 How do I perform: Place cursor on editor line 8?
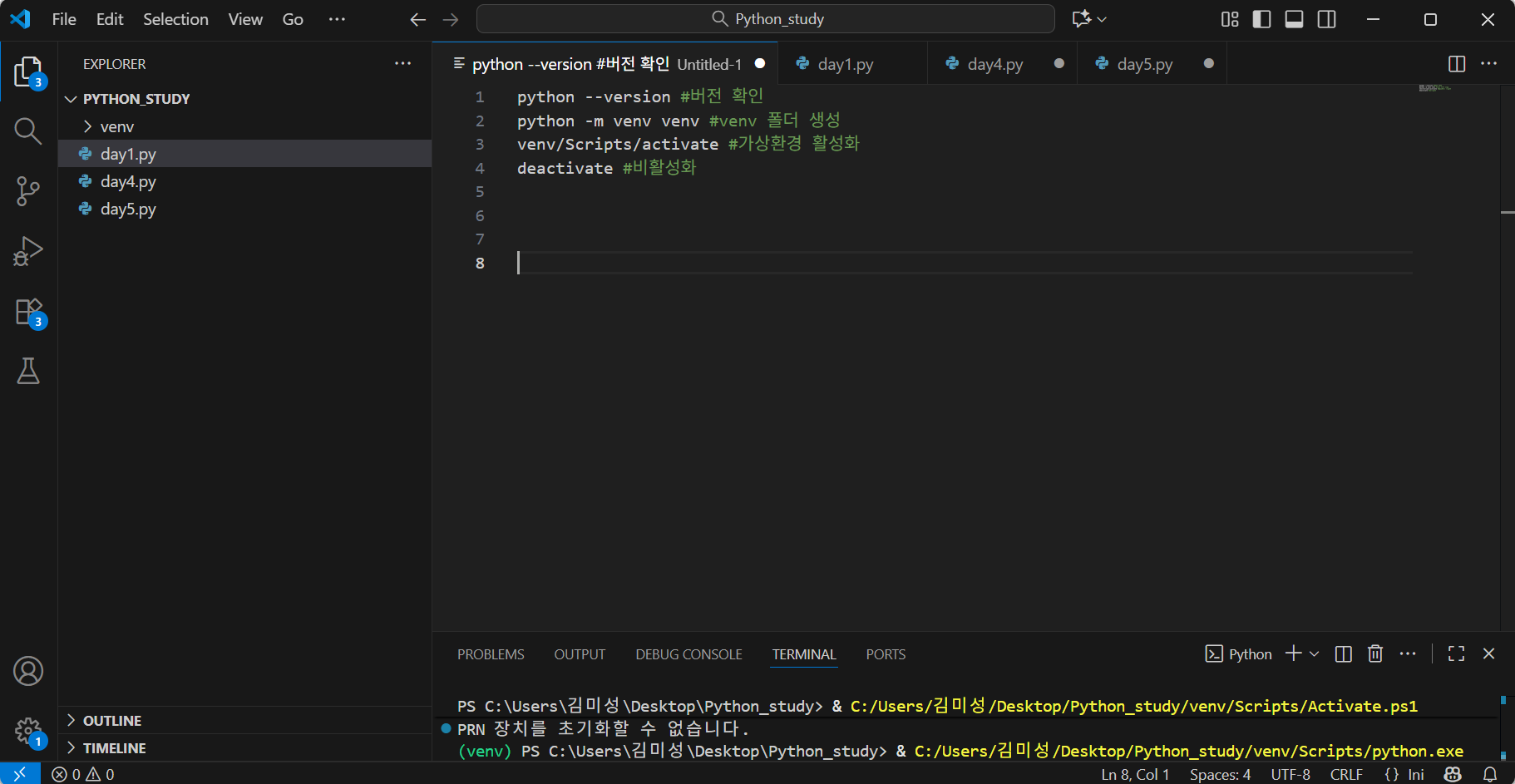[x=965, y=263]
